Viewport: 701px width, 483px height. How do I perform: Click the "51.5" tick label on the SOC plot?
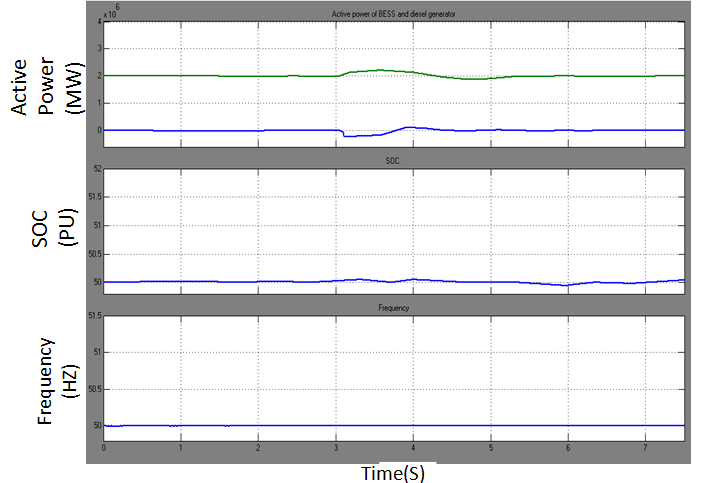(x=95, y=197)
